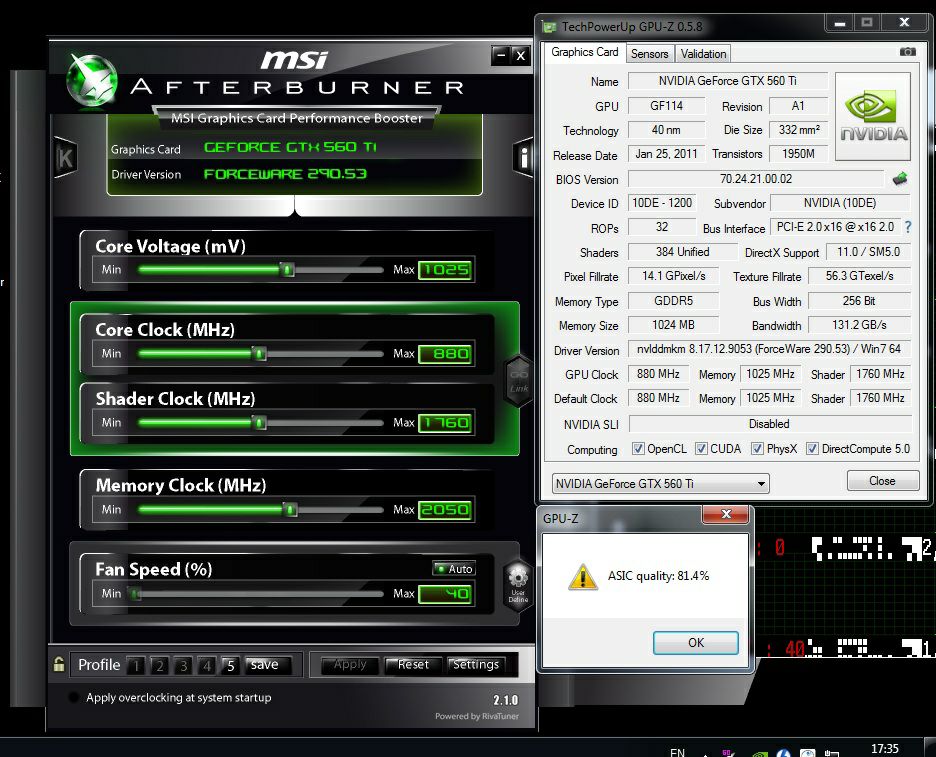Click the Apply button in Afterburner
Viewport: 936px width, 757px height.
350,664
